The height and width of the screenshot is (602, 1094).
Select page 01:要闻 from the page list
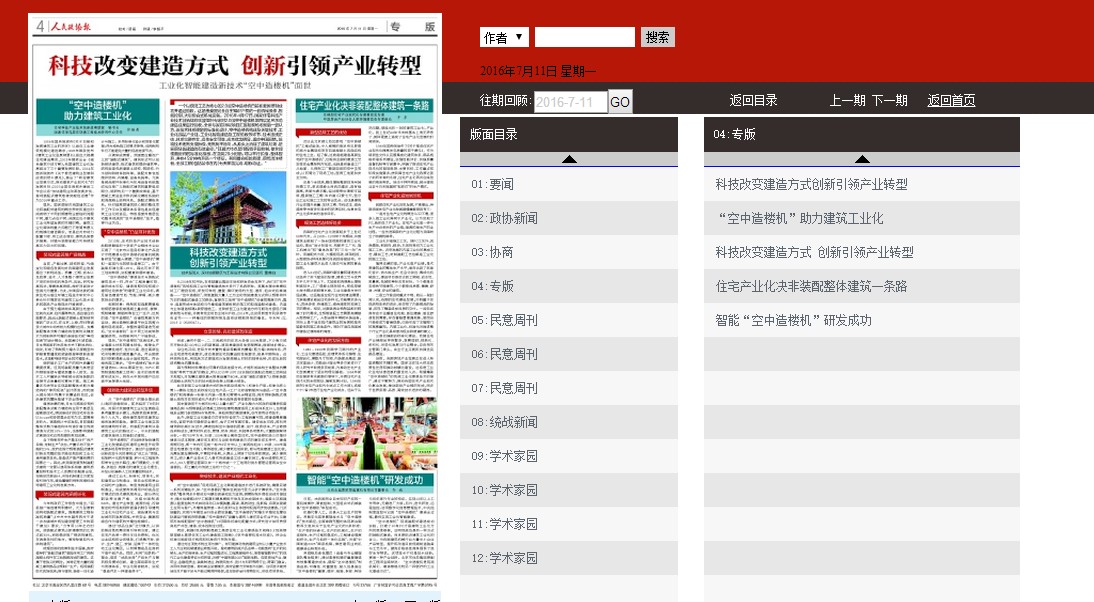pos(492,184)
